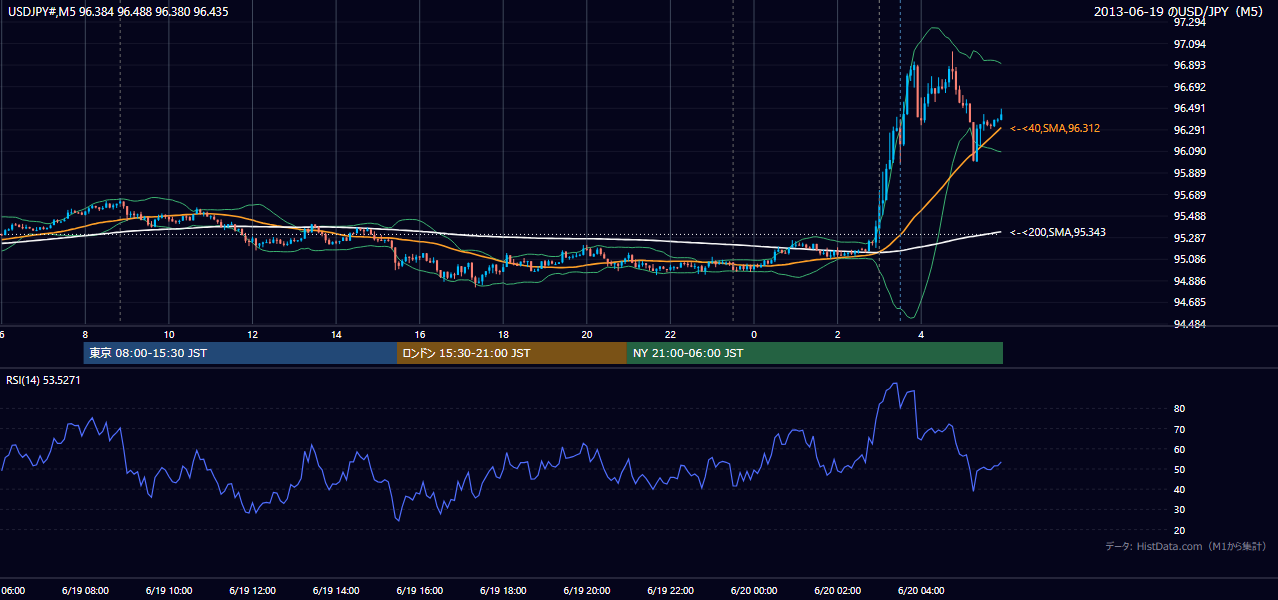
Task: Click the 6/19 14:00 time axis label
Action: 336,591
